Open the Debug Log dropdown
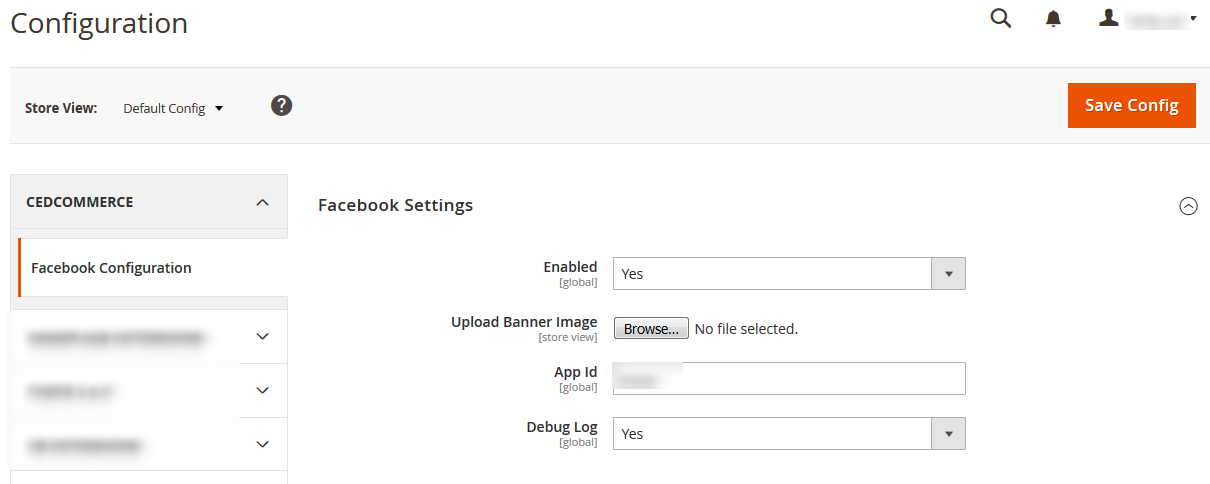 tap(789, 433)
